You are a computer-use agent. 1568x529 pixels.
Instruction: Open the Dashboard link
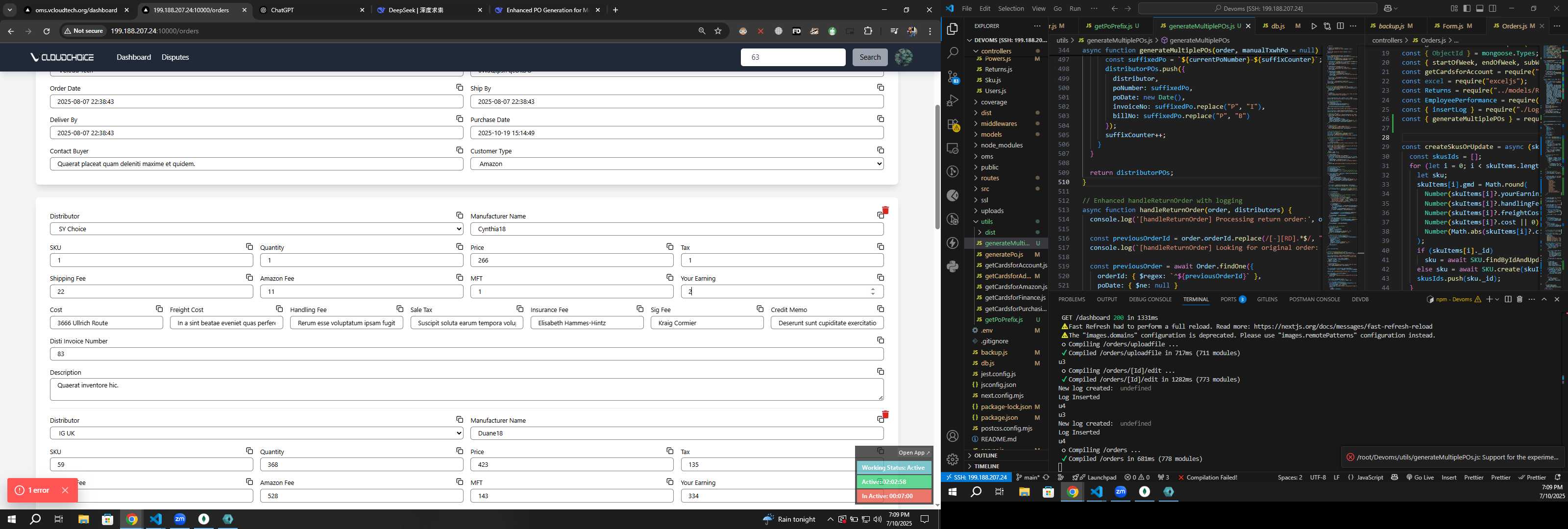tap(134, 57)
